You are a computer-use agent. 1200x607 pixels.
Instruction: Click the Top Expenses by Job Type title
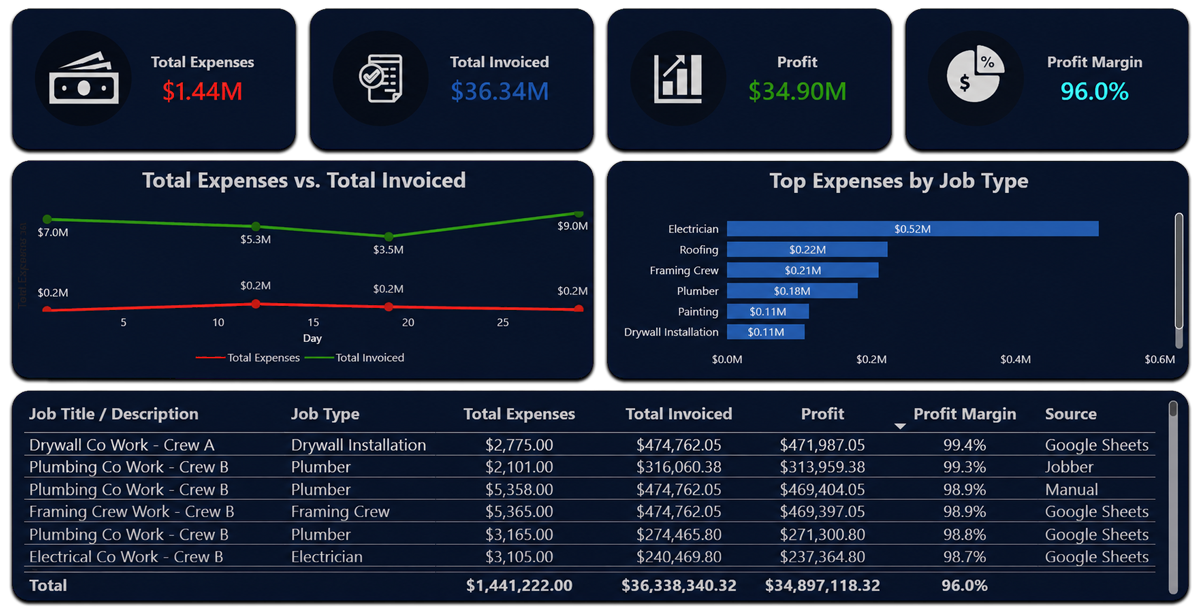(898, 181)
